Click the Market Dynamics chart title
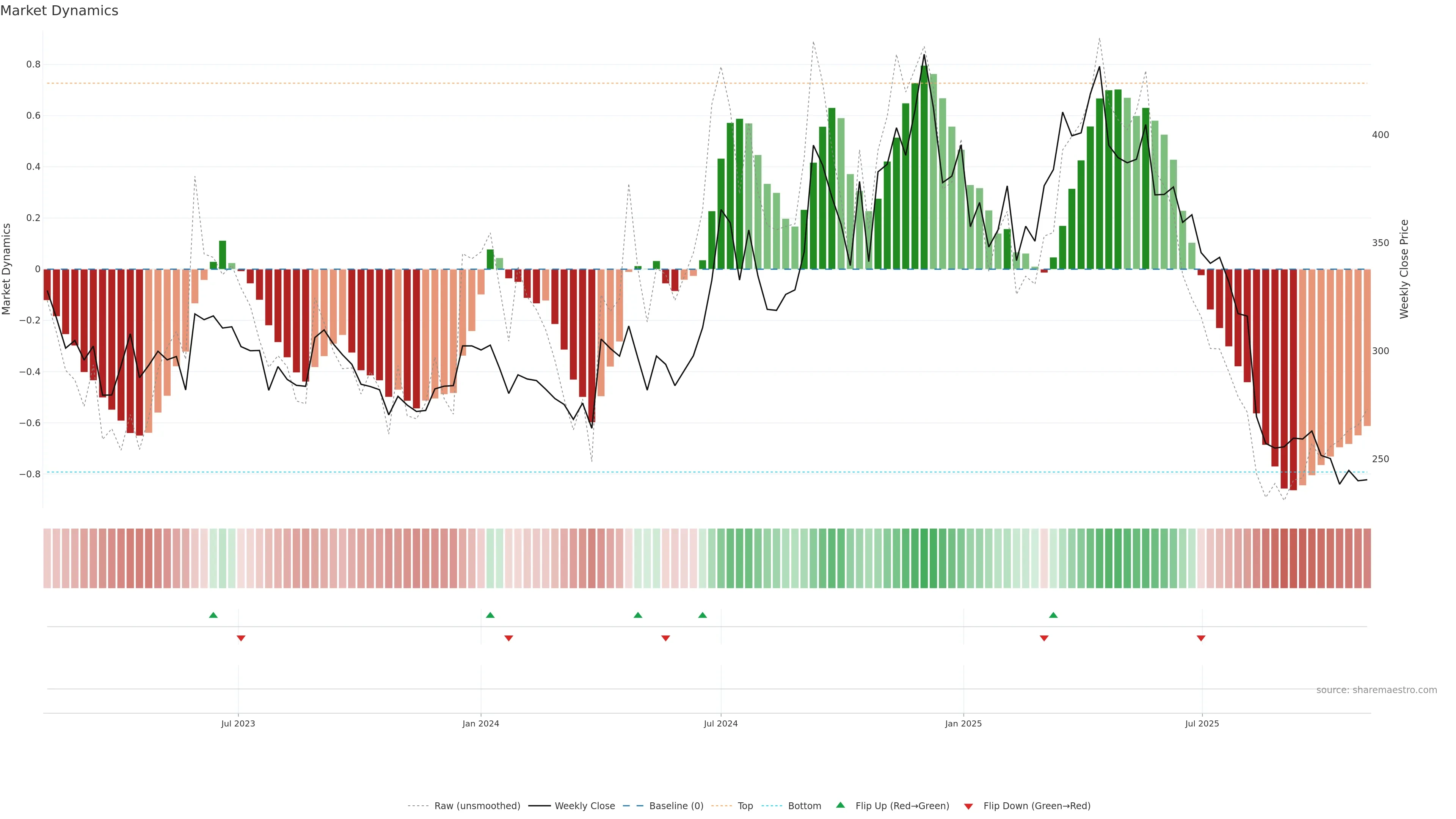1456x819 pixels. point(60,11)
